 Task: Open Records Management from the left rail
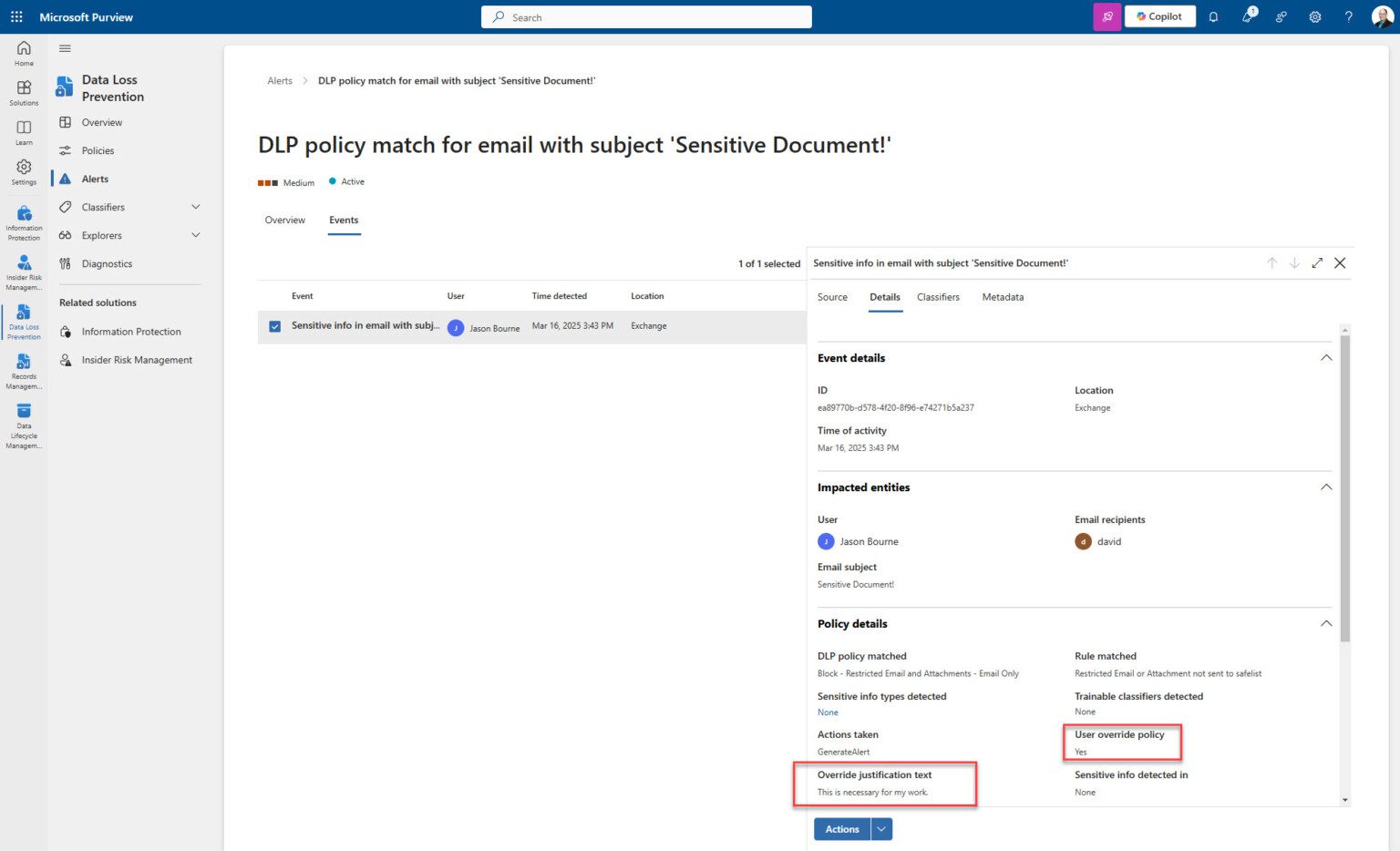pyautogui.click(x=23, y=369)
